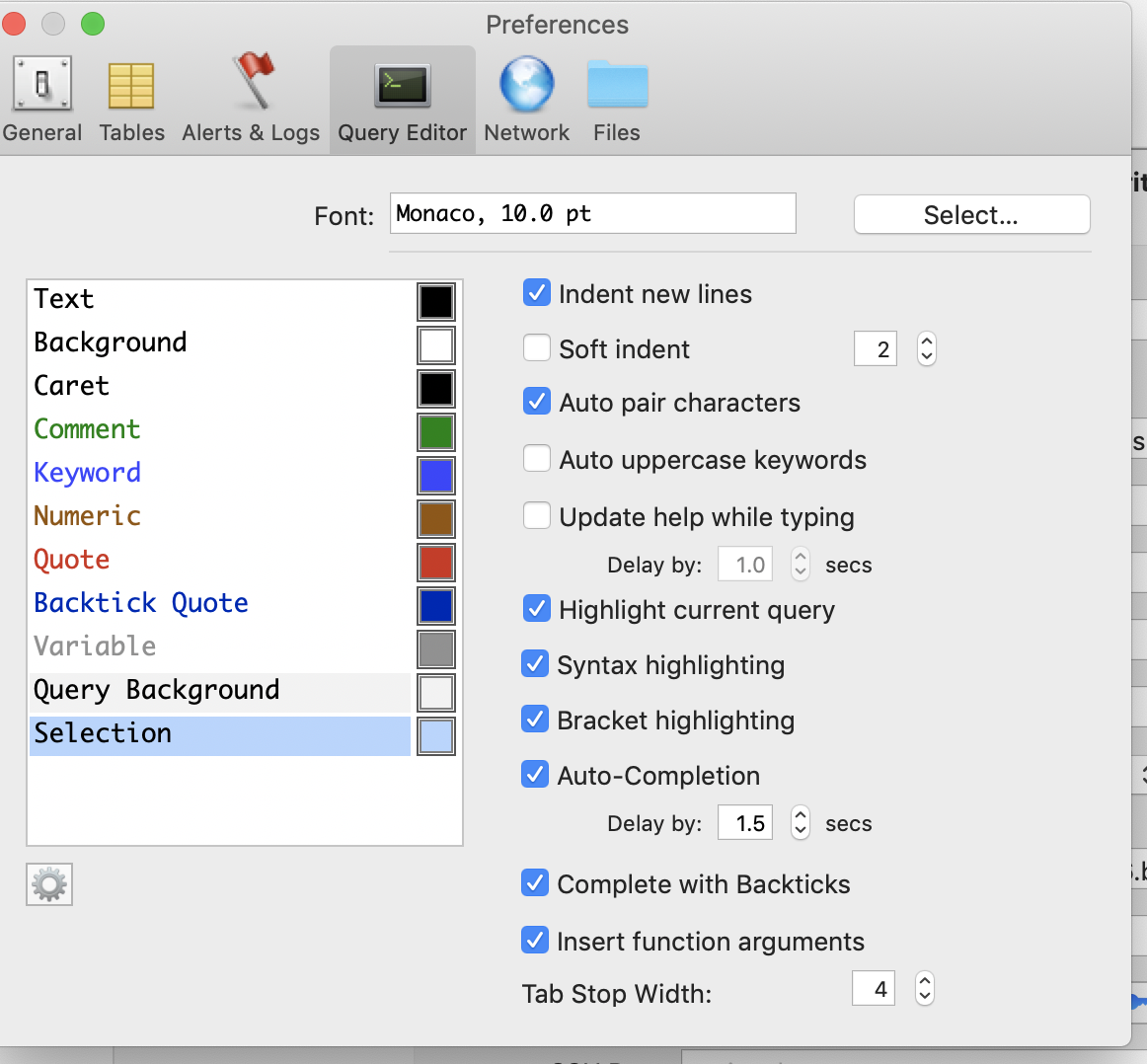Click the Comment green color swatch

tap(436, 432)
